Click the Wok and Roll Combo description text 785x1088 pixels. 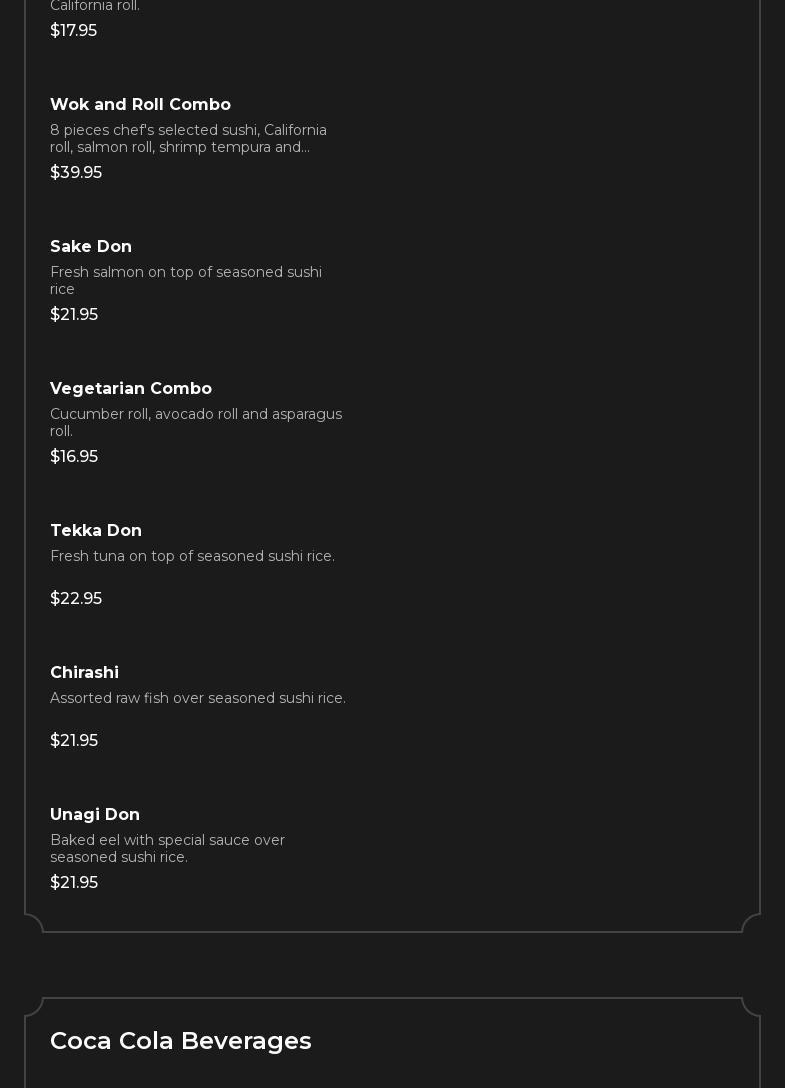pyautogui.click(x=188, y=139)
